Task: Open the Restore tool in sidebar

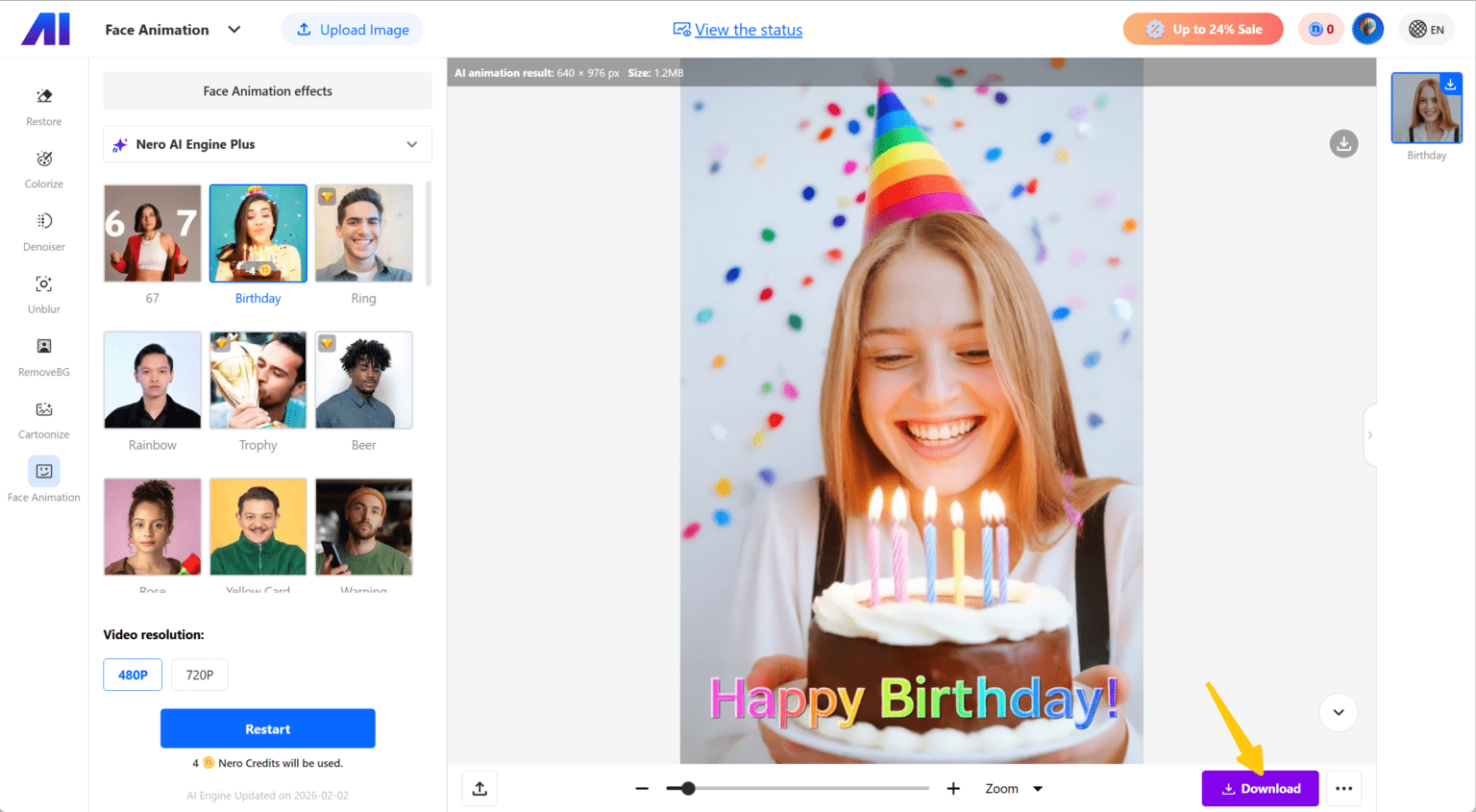Action: 43,107
